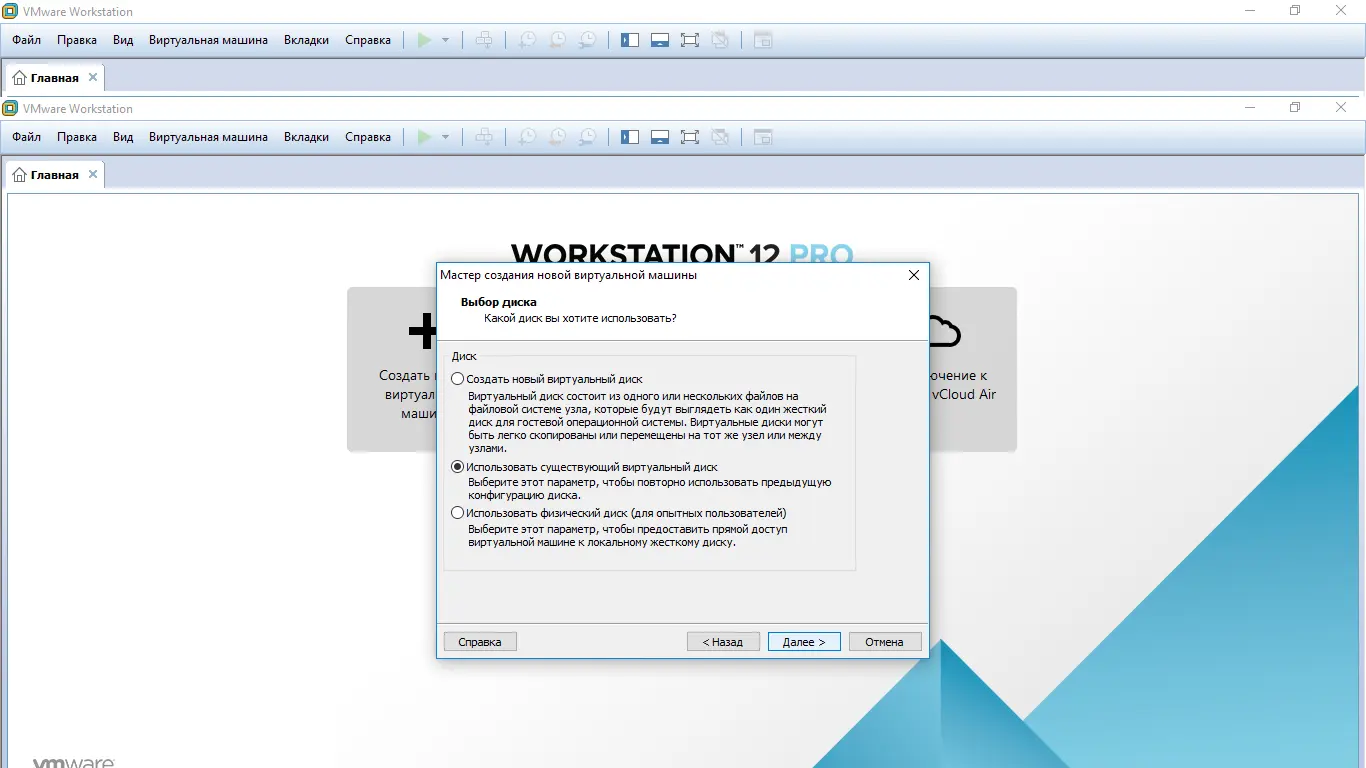Click the console view icon in lower window toolbar
The image size is (1366, 768).
coord(763,137)
